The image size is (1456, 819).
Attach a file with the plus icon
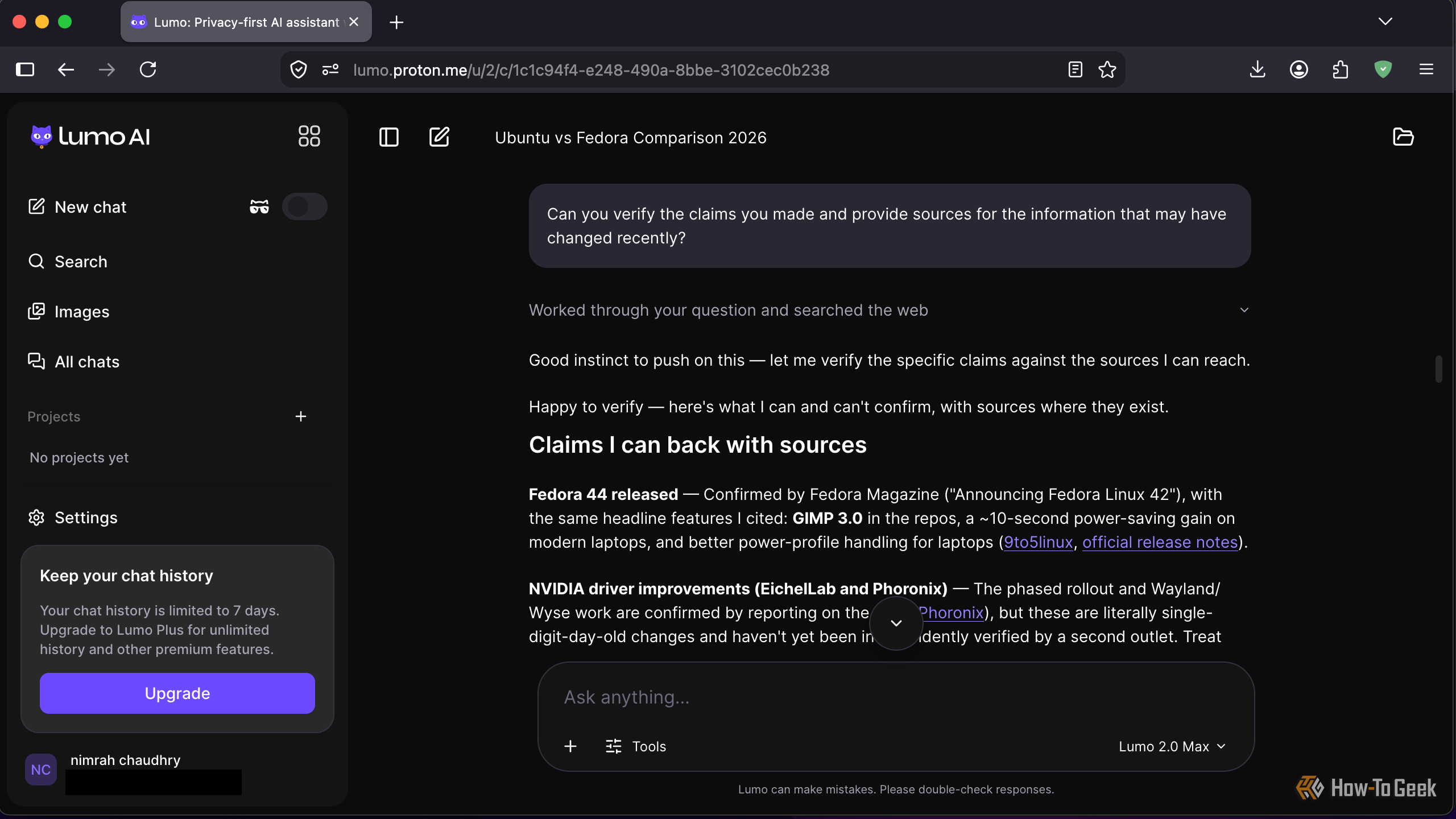[570, 746]
